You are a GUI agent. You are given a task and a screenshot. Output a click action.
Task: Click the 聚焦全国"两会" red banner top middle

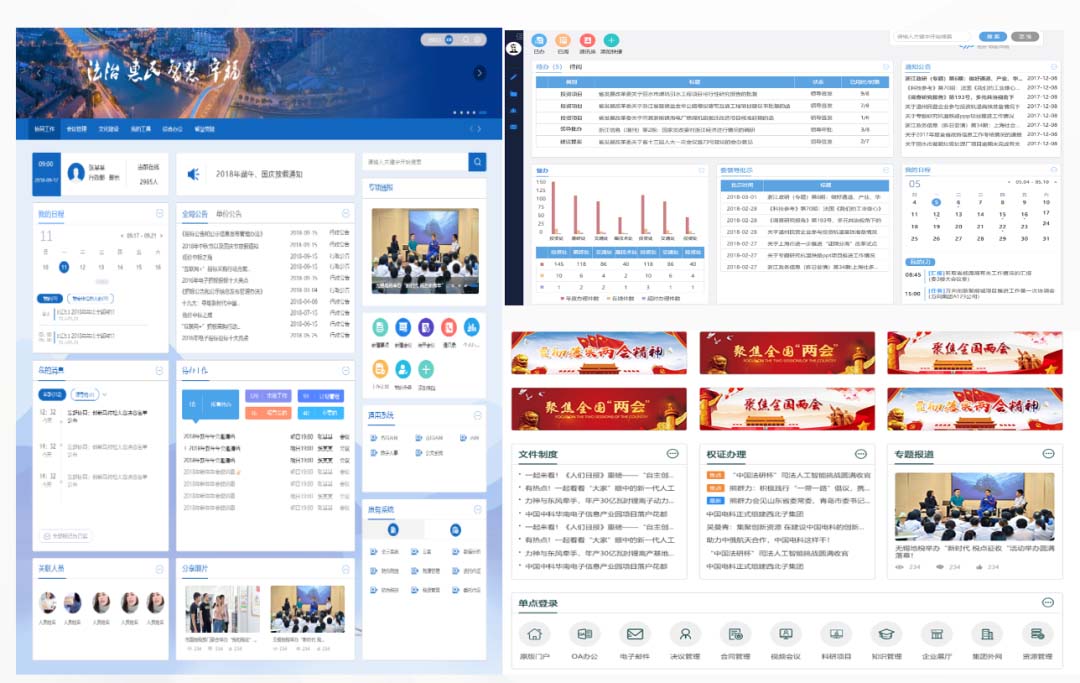tap(787, 353)
